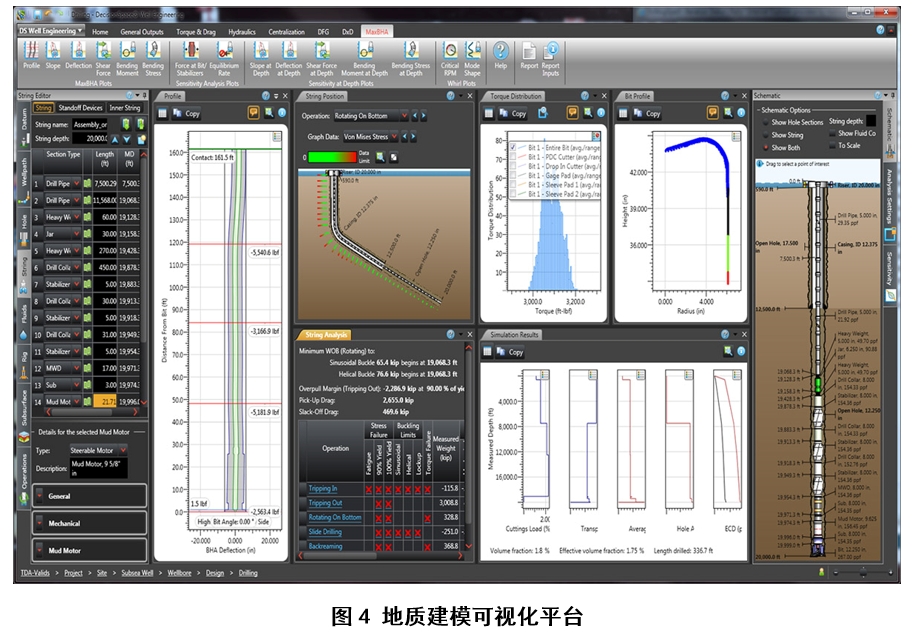Click the String name input field

pyautogui.click(x=90, y=124)
